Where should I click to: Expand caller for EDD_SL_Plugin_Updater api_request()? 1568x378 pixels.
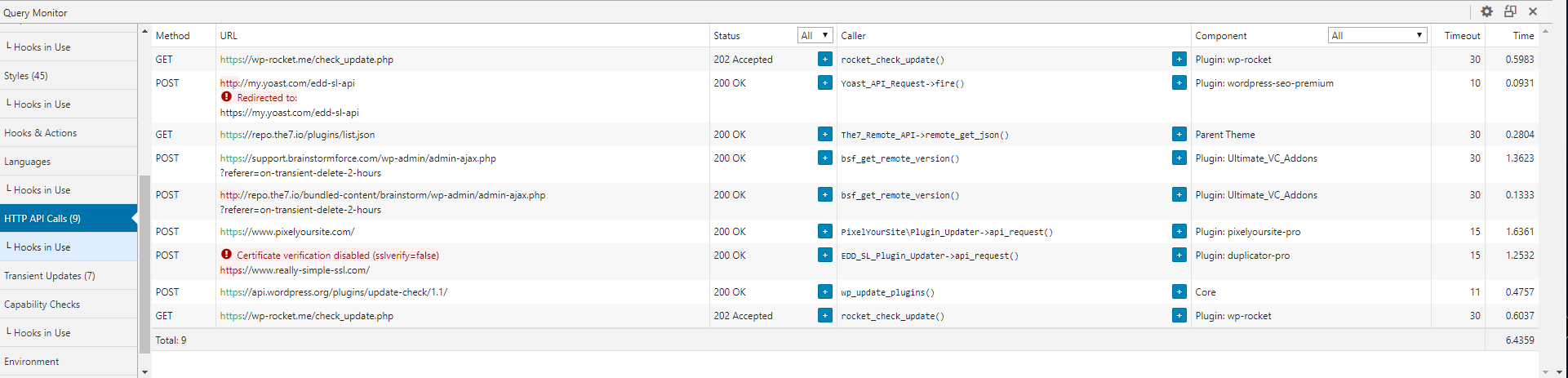tap(1179, 256)
